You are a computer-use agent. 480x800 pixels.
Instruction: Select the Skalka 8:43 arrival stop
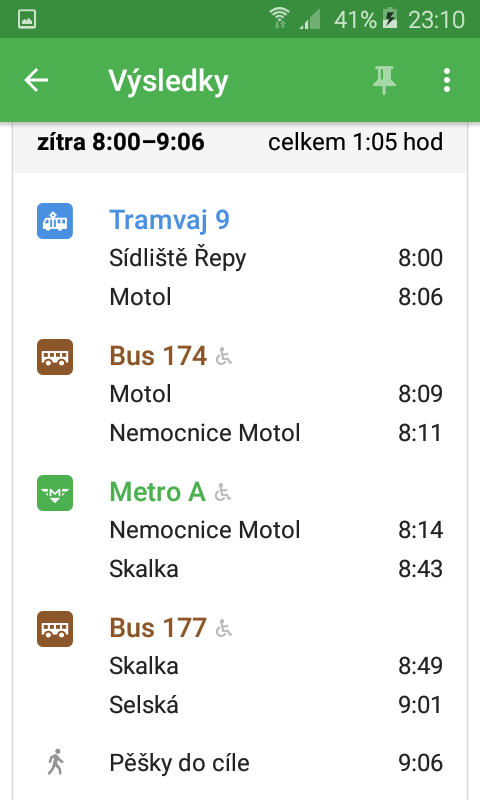[276, 569]
